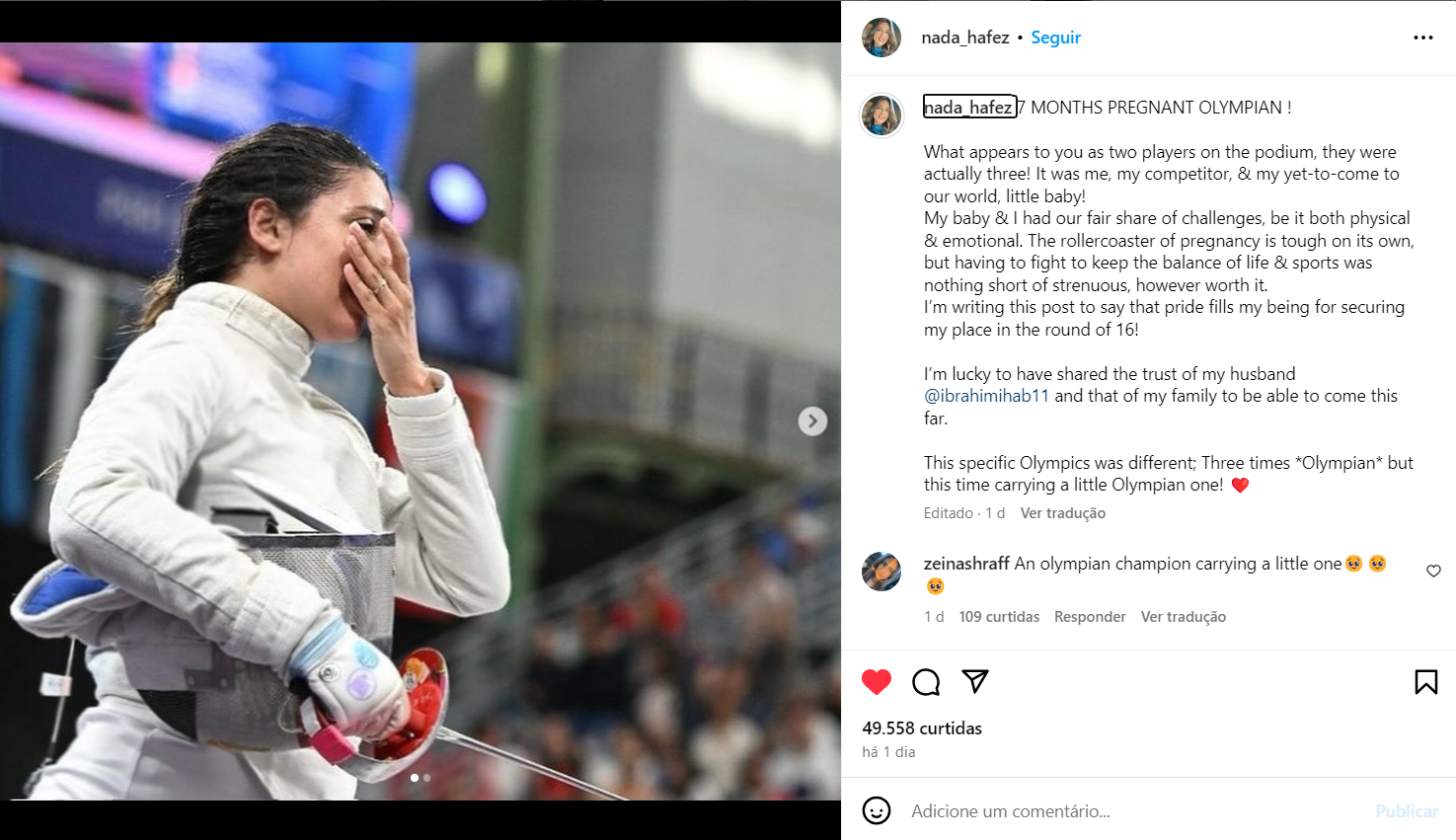Share the post with paper plane icon
1456x840 pixels.
click(x=975, y=681)
